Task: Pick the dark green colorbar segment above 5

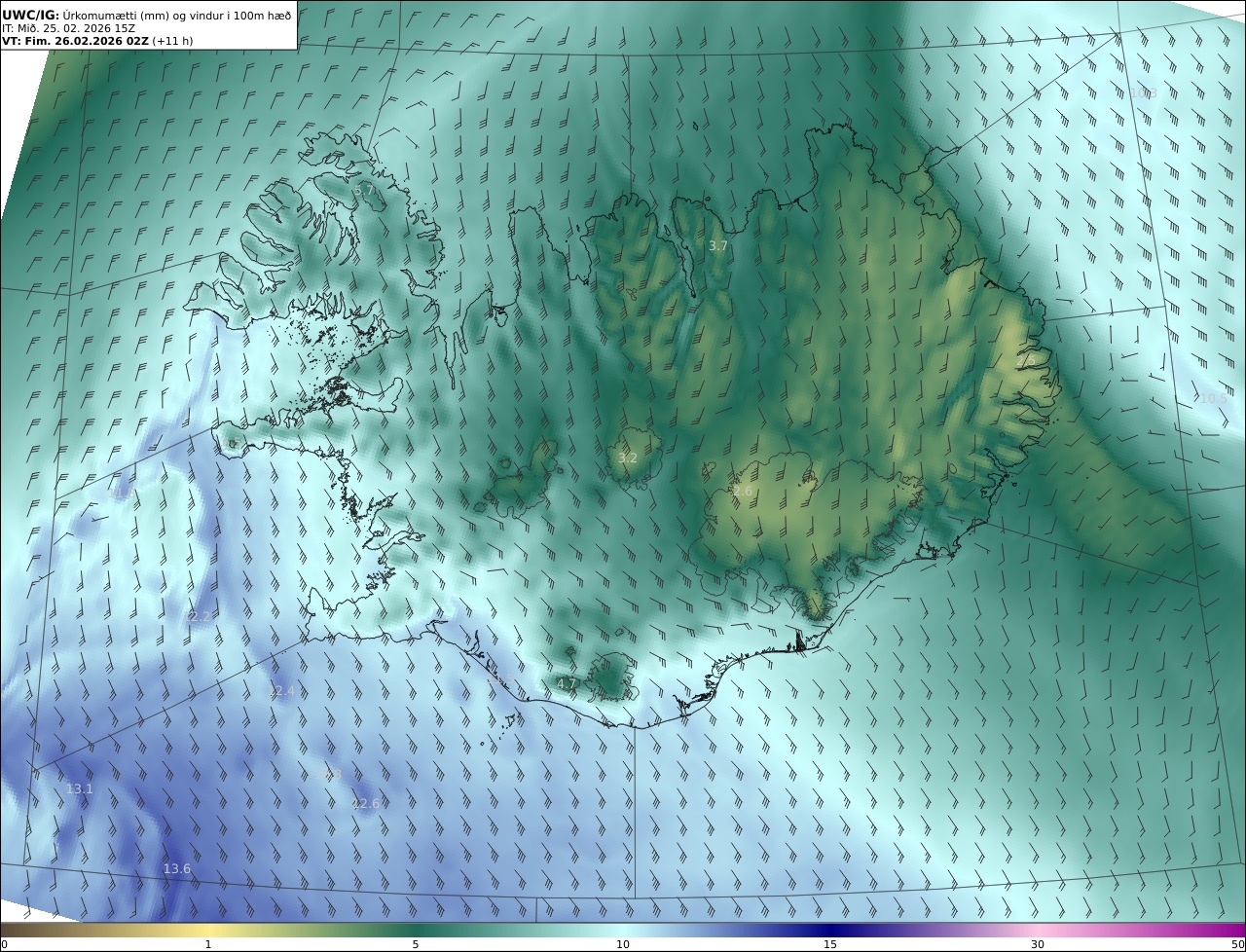Action: [x=416, y=930]
